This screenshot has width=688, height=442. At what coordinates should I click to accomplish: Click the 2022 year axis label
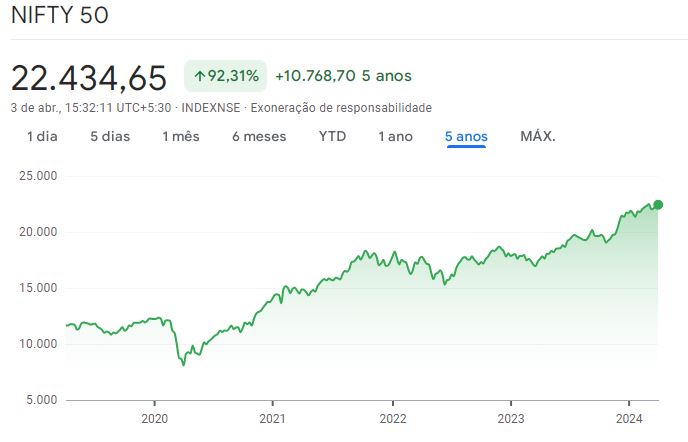click(392, 418)
